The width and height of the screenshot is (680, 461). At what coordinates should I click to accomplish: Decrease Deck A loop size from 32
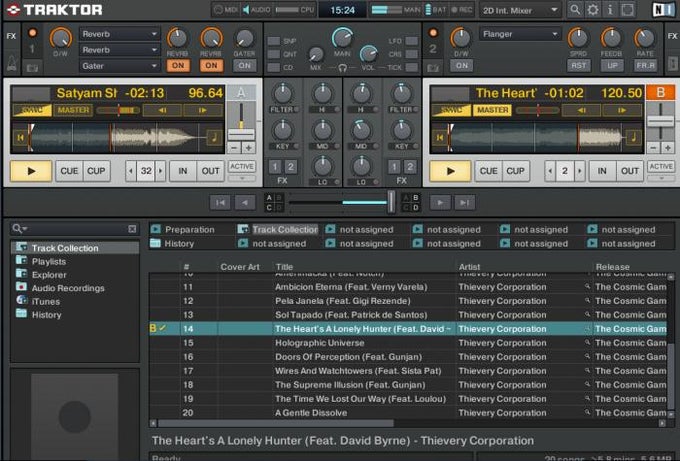(x=131, y=171)
